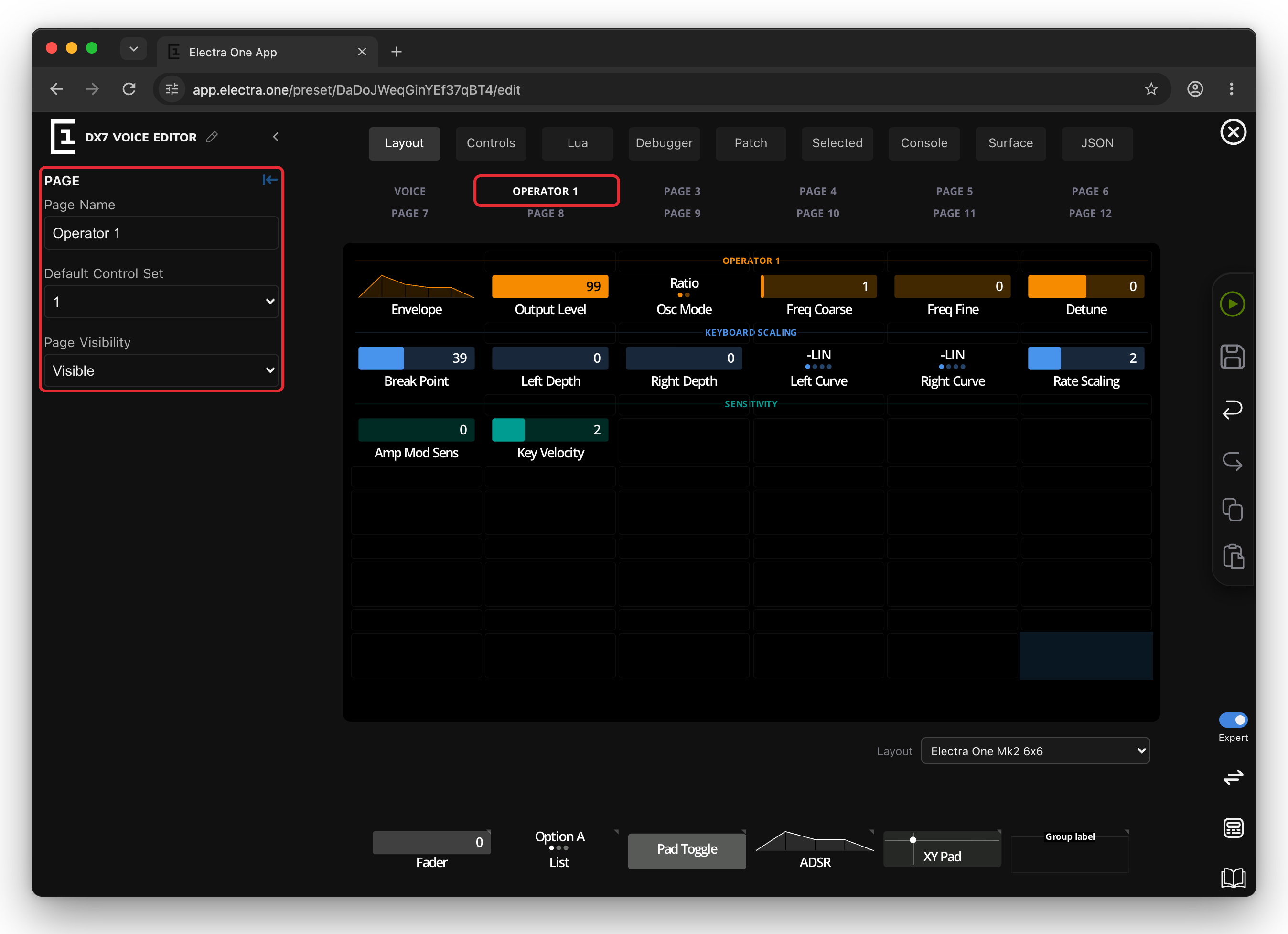Image resolution: width=1288 pixels, height=934 pixels.
Task: Click the XY Pad control template
Action: pos(942,849)
